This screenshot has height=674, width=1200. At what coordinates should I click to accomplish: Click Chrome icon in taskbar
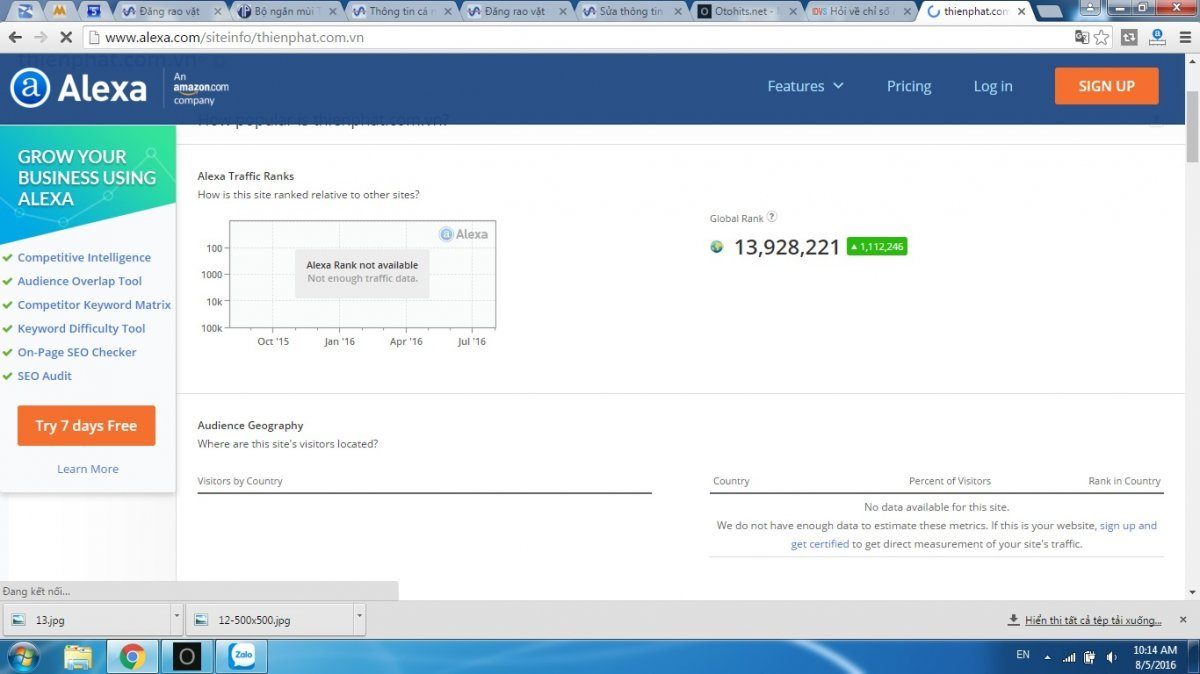132,657
